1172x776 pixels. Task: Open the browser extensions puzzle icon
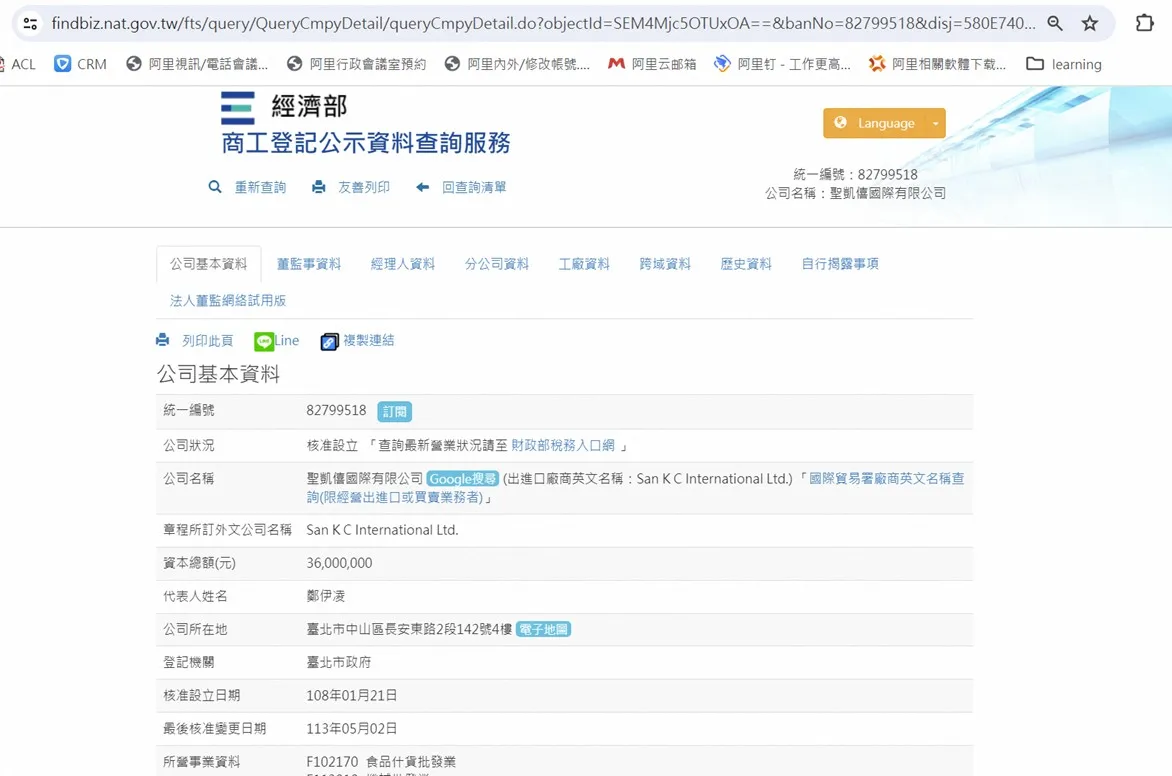point(1145,23)
